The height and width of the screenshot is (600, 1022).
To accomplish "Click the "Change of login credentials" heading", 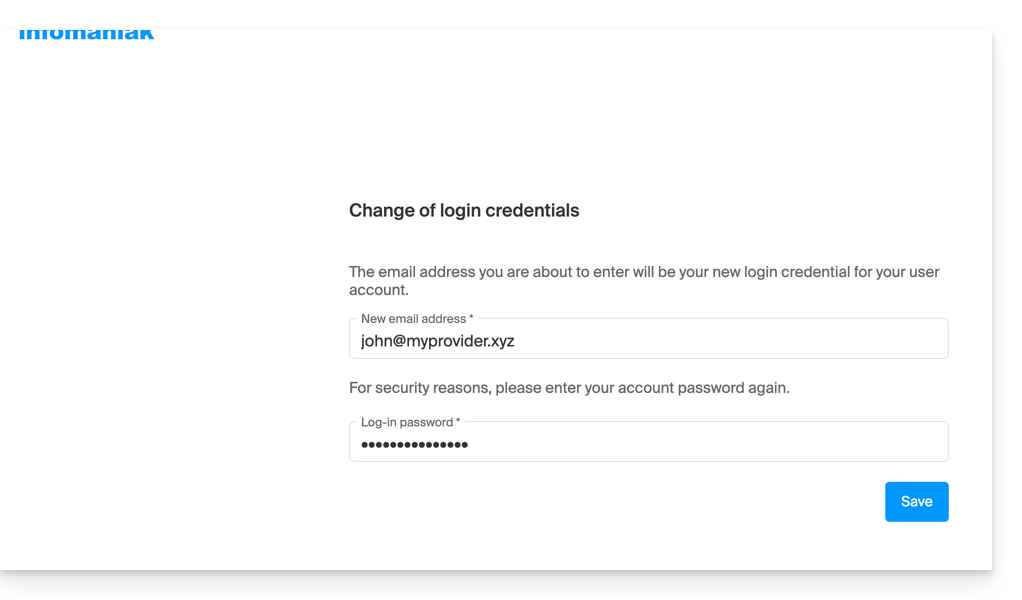I will click(x=464, y=211).
